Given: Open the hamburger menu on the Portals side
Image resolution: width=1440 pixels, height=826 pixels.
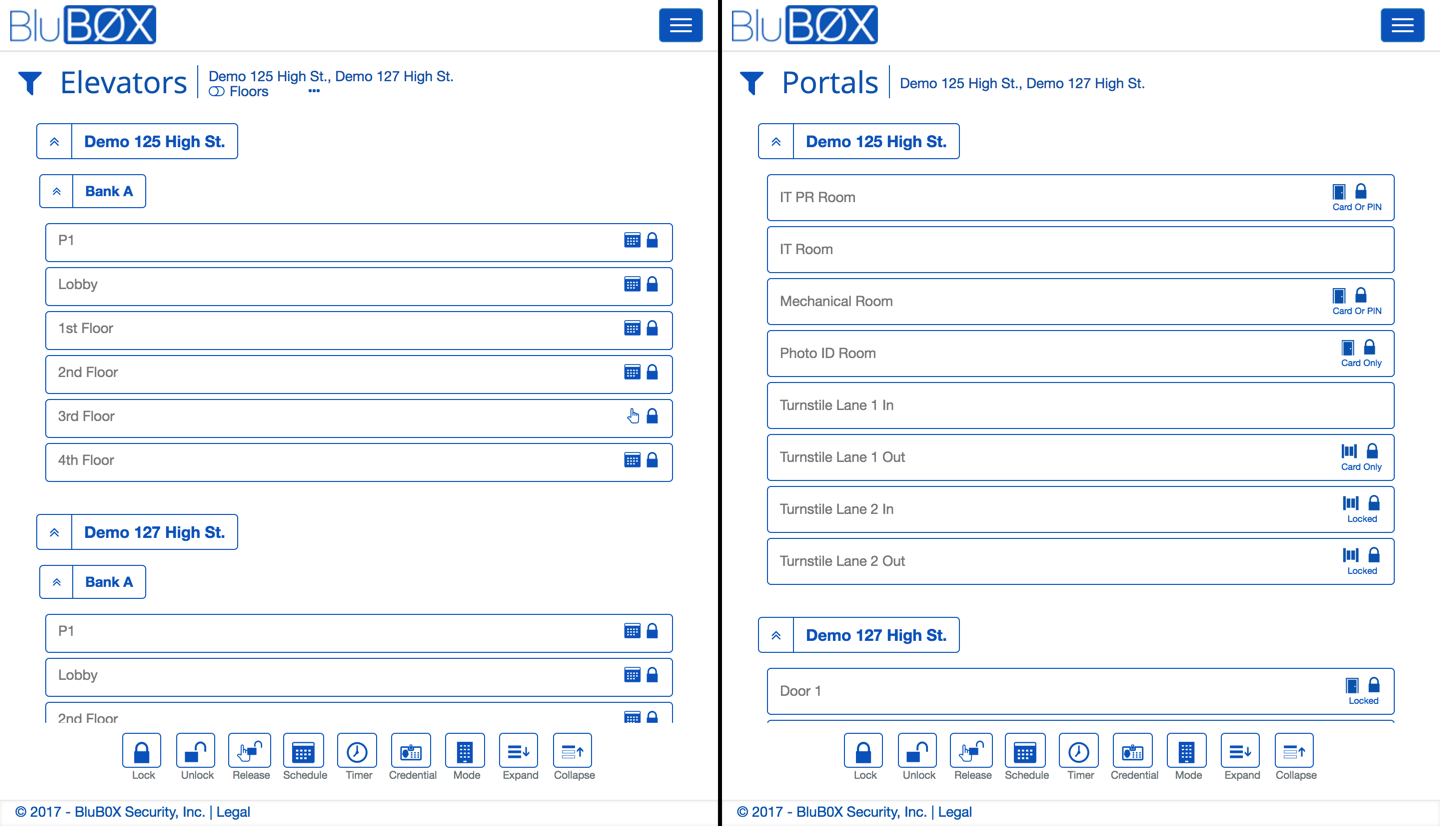Looking at the screenshot, I should (1402, 25).
